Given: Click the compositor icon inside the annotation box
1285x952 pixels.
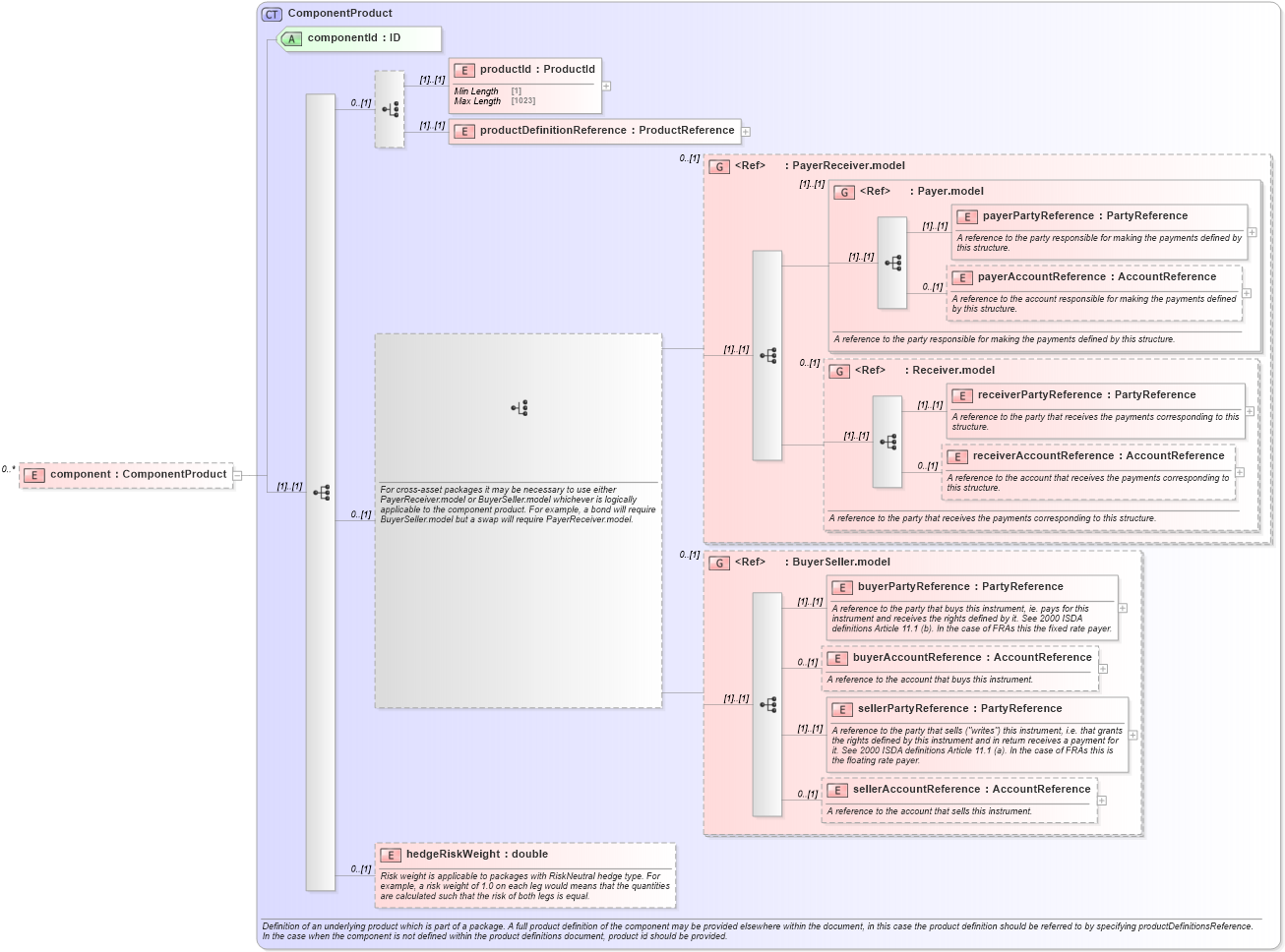Looking at the screenshot, I should [519, 406].
